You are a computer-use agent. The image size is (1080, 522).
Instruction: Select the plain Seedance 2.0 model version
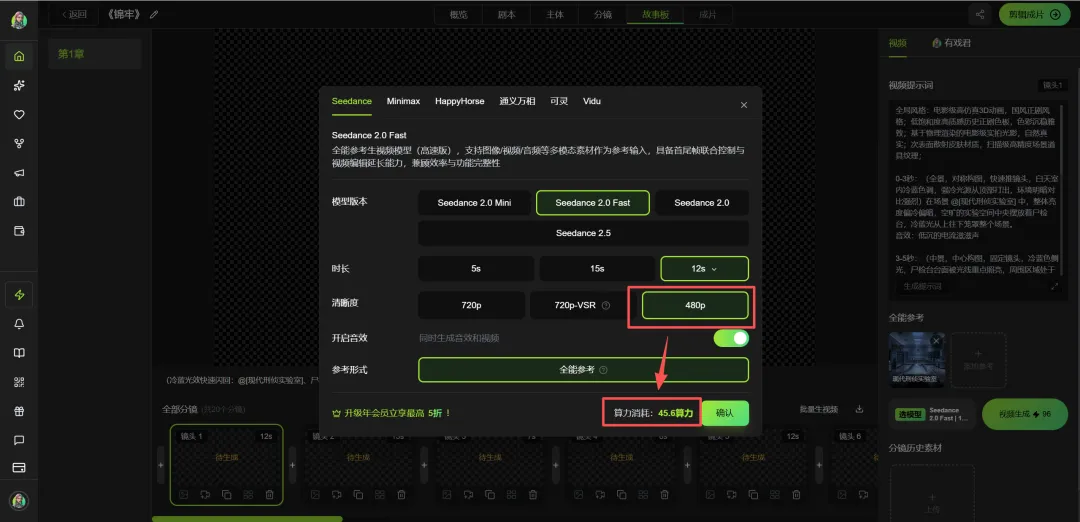(702, 202)
